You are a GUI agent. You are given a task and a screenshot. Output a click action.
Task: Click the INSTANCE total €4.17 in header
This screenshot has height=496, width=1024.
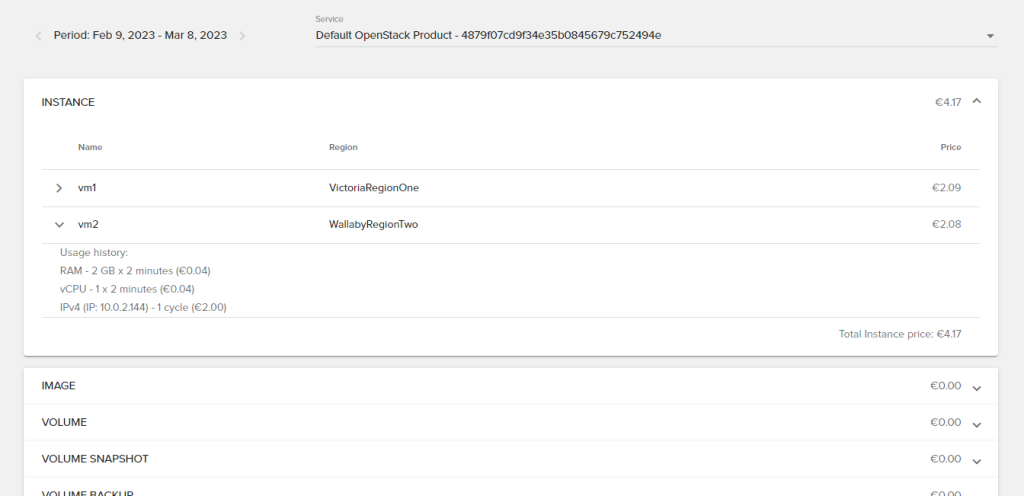pos(948,102)
